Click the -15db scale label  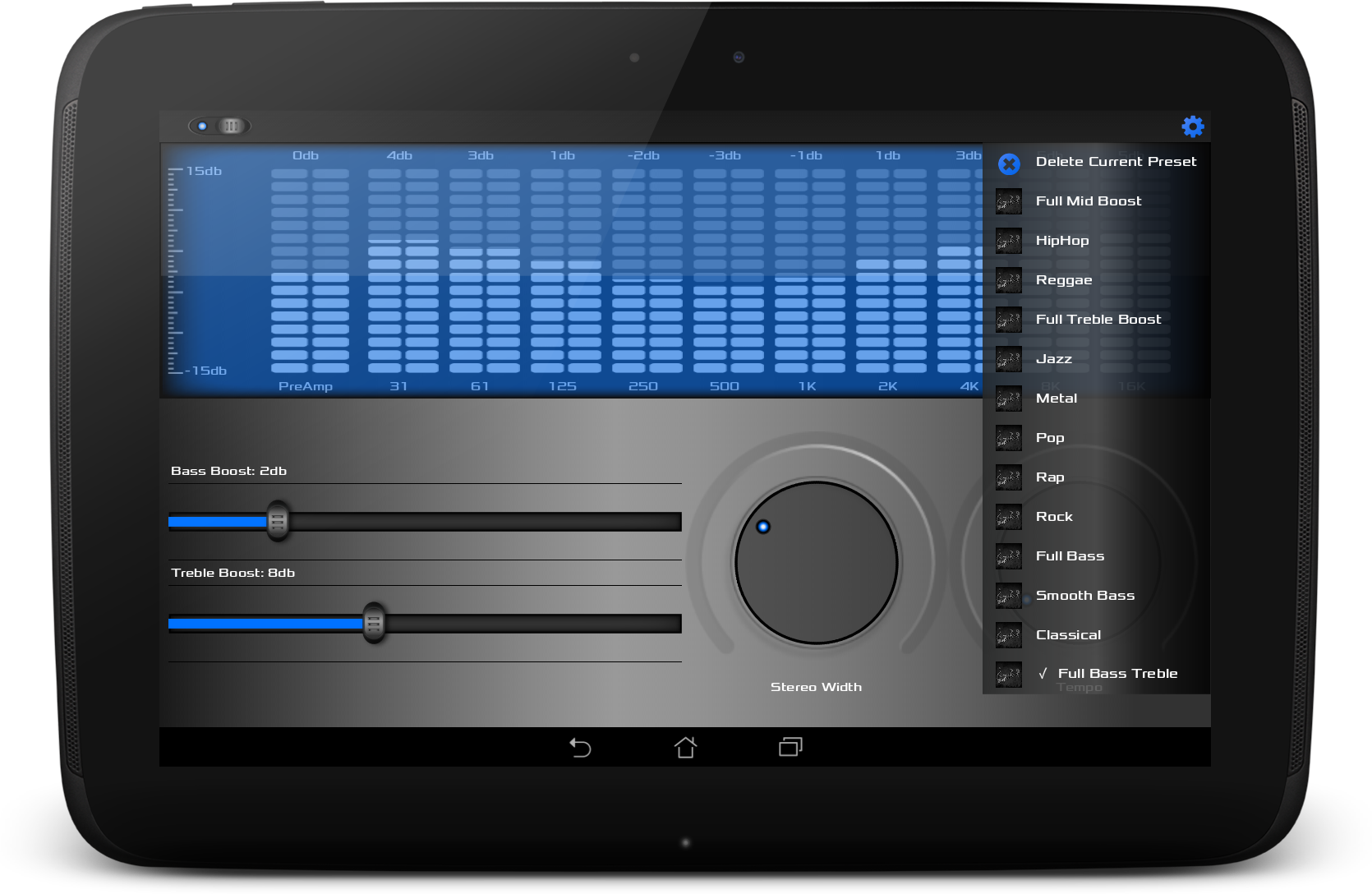pyautogui.click(x=205, y=371)
